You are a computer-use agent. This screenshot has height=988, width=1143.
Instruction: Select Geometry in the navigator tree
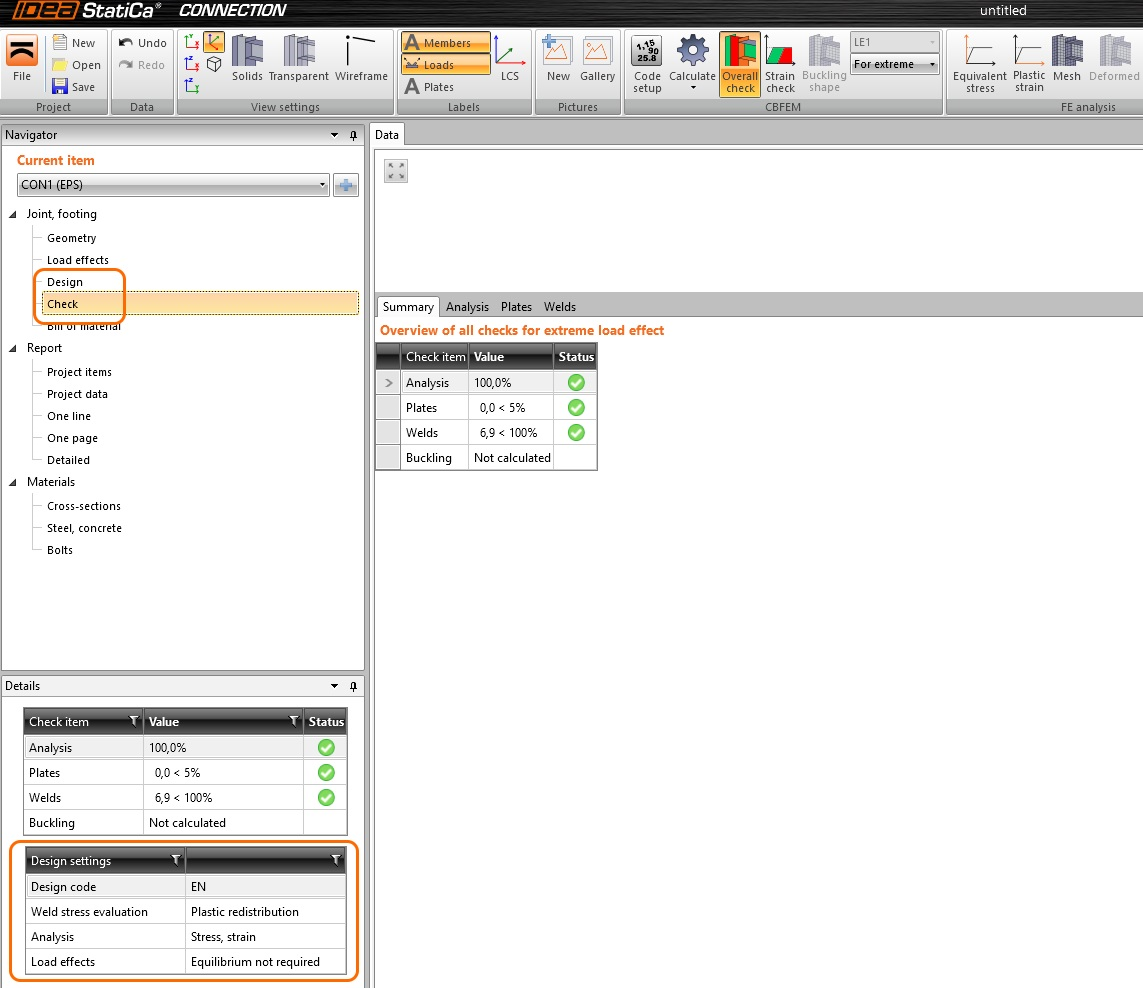point(72,238)
